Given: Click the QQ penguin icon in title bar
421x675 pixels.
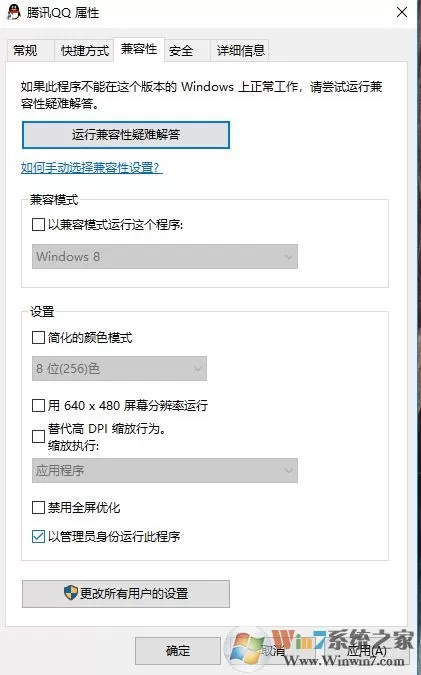Looking at the screenshot, I should tap(14, 12).
